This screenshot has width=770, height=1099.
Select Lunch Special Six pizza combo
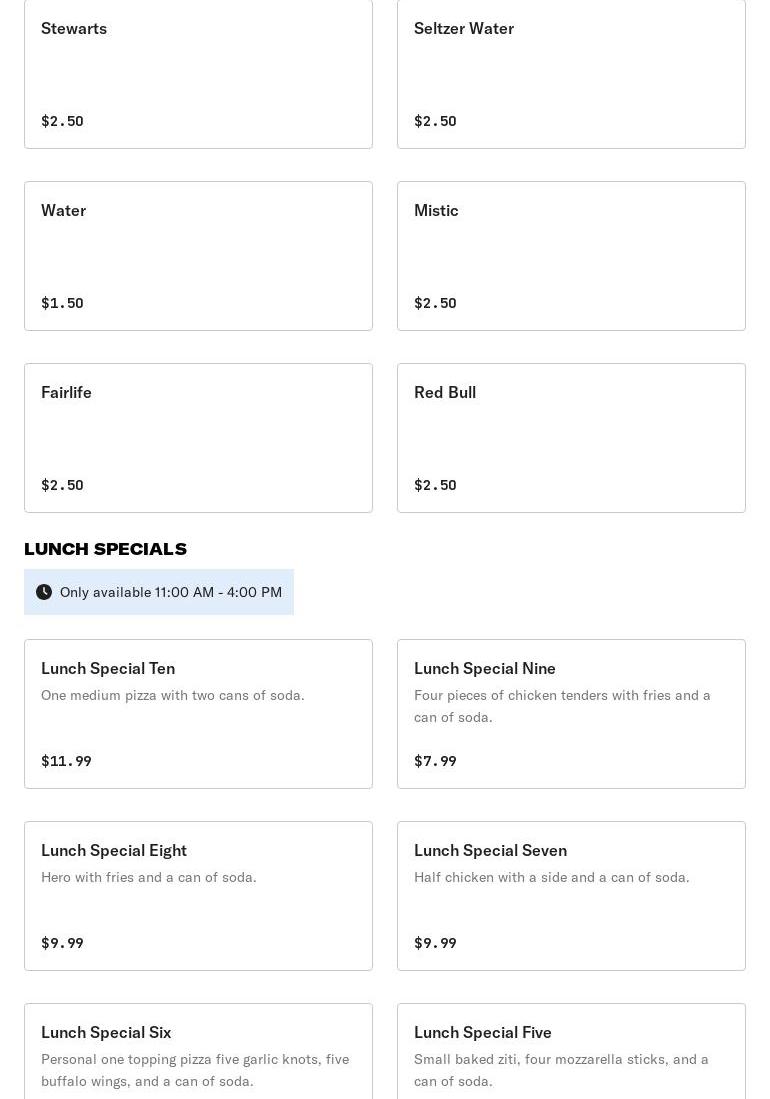coord(198,1052)
